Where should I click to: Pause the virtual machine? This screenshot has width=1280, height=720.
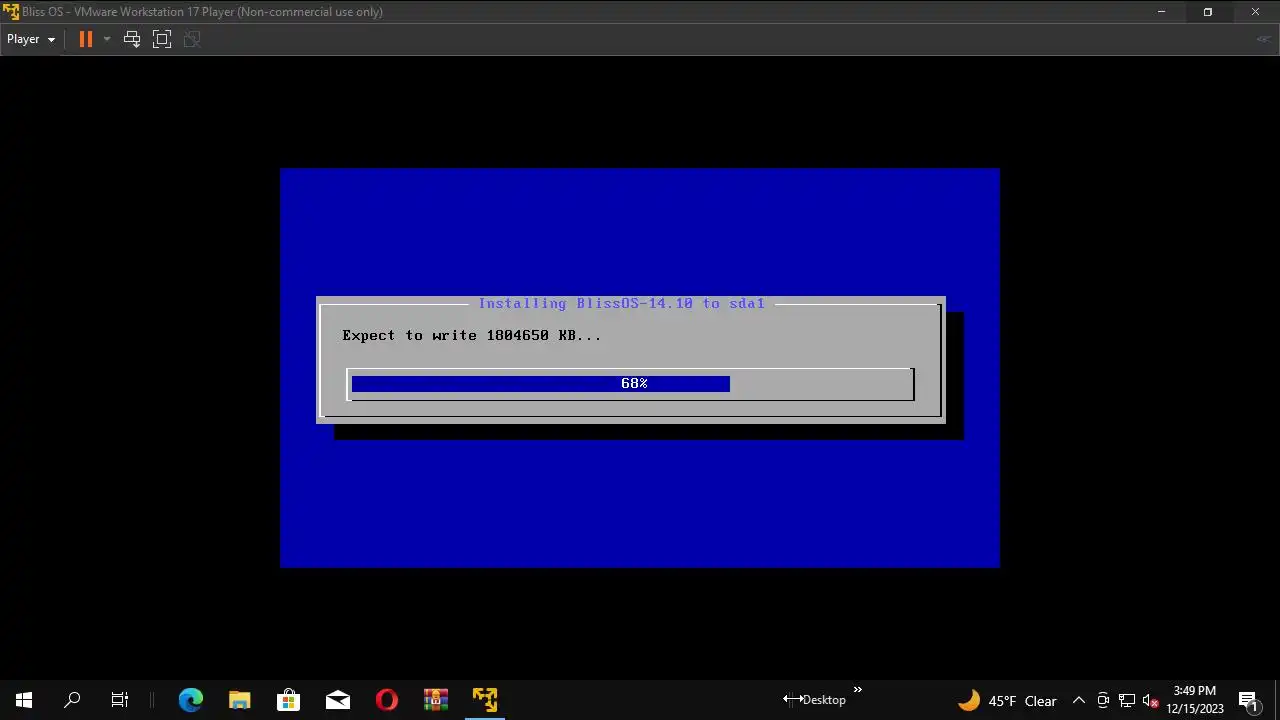[x=86, y=39]
